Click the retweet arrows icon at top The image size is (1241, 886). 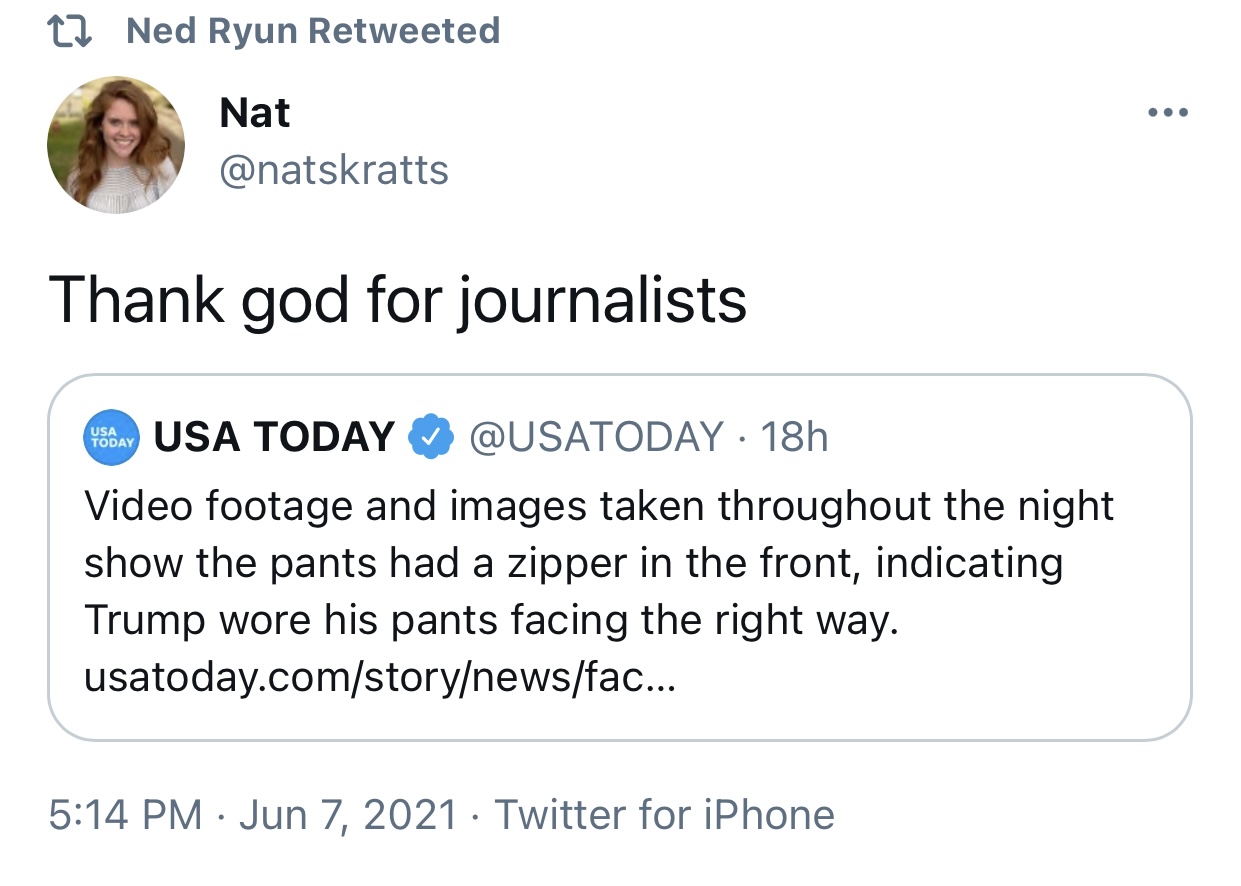pyautogui.click(x=70, y=31)
